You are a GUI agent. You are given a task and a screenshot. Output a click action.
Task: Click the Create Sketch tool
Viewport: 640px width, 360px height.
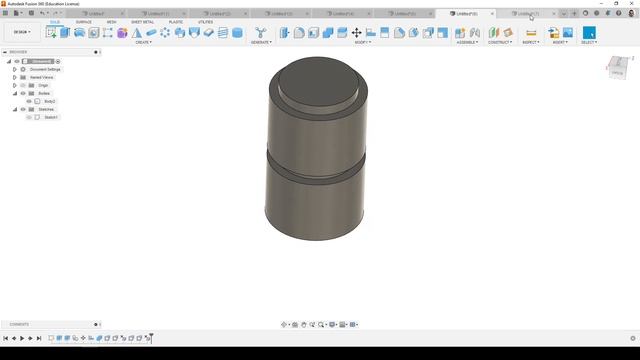pos(51,33)
